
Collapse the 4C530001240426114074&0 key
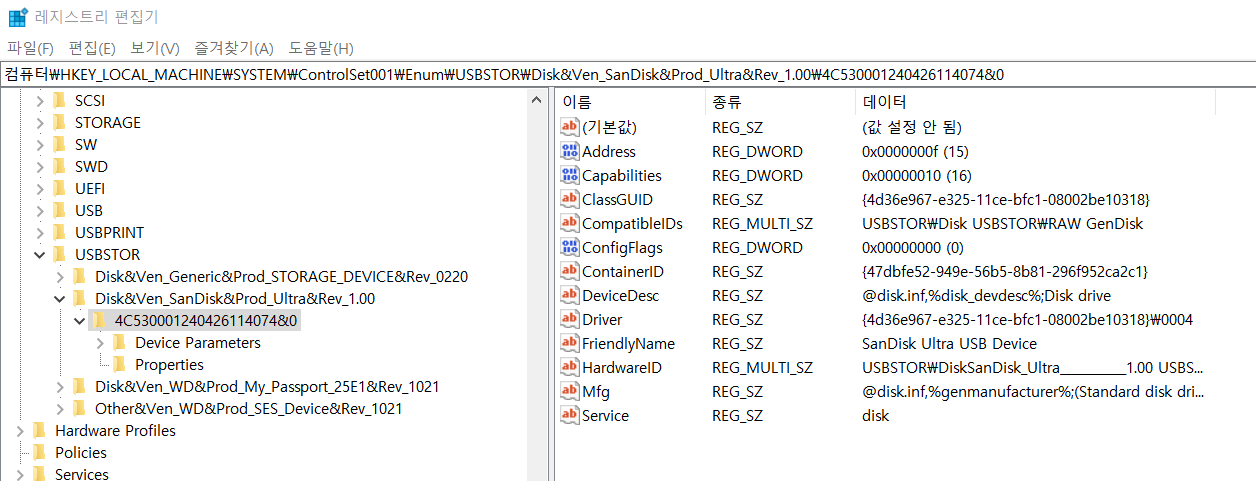pos(80,321)
